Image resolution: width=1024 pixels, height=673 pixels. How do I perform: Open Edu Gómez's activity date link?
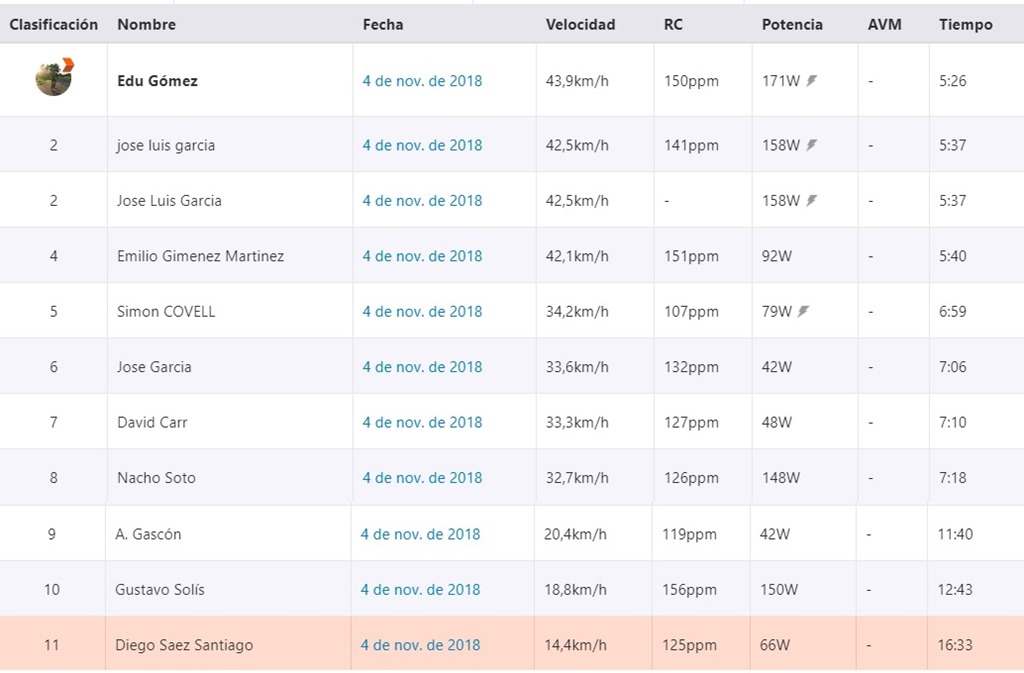coord(422,81)
